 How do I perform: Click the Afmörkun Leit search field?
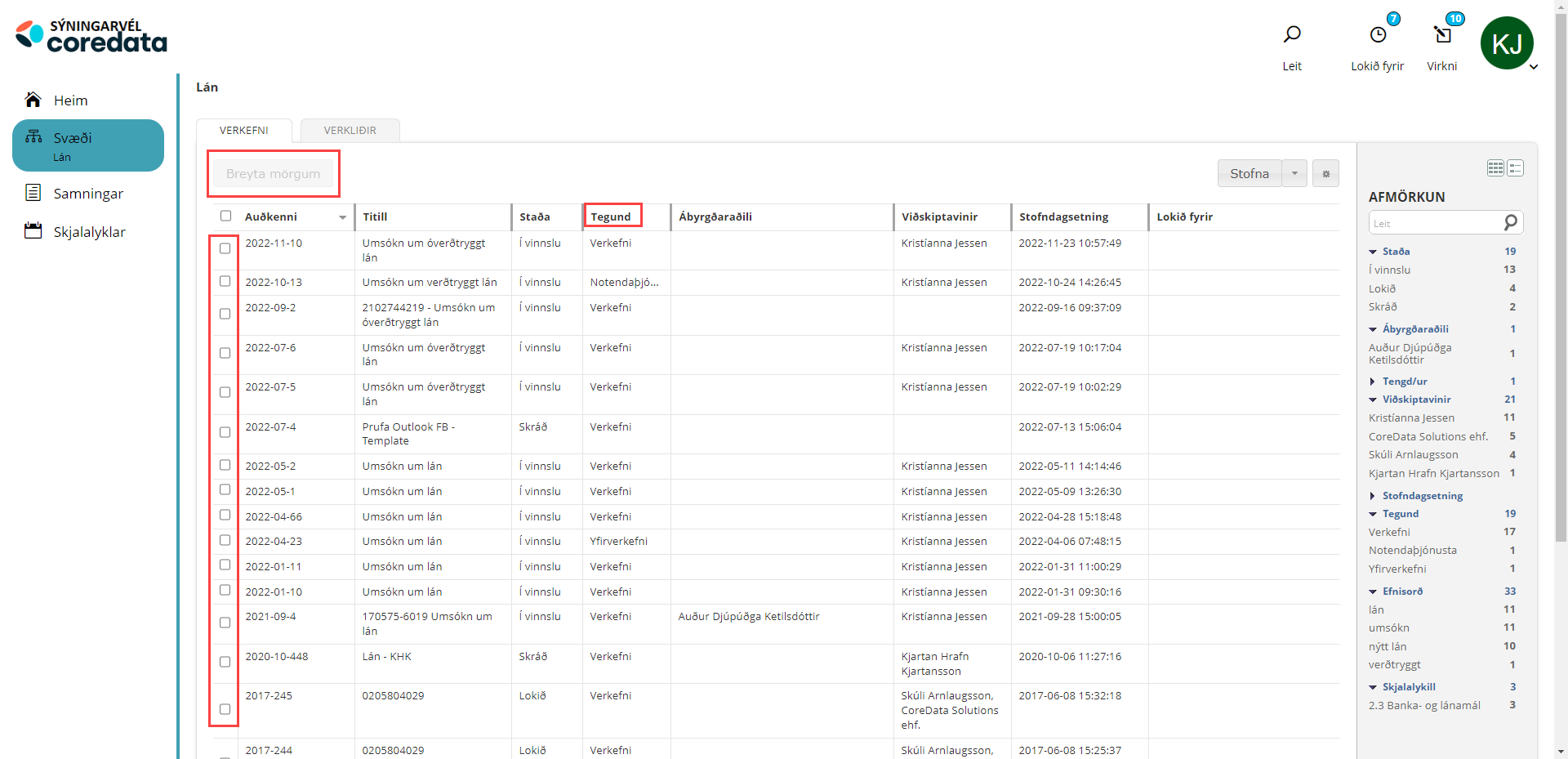pyautogui.click(x=1436, y=223)
